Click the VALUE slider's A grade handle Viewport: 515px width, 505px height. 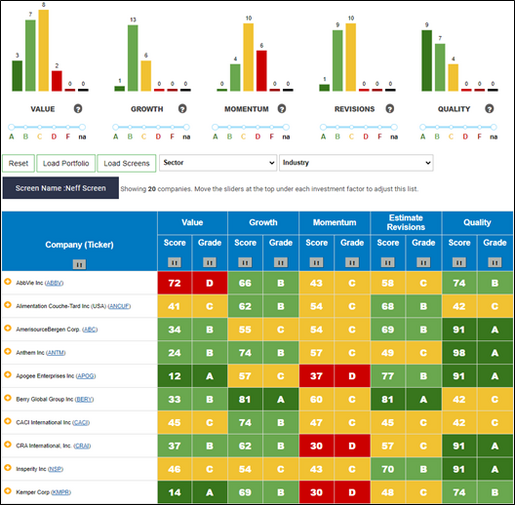[11, 127]
